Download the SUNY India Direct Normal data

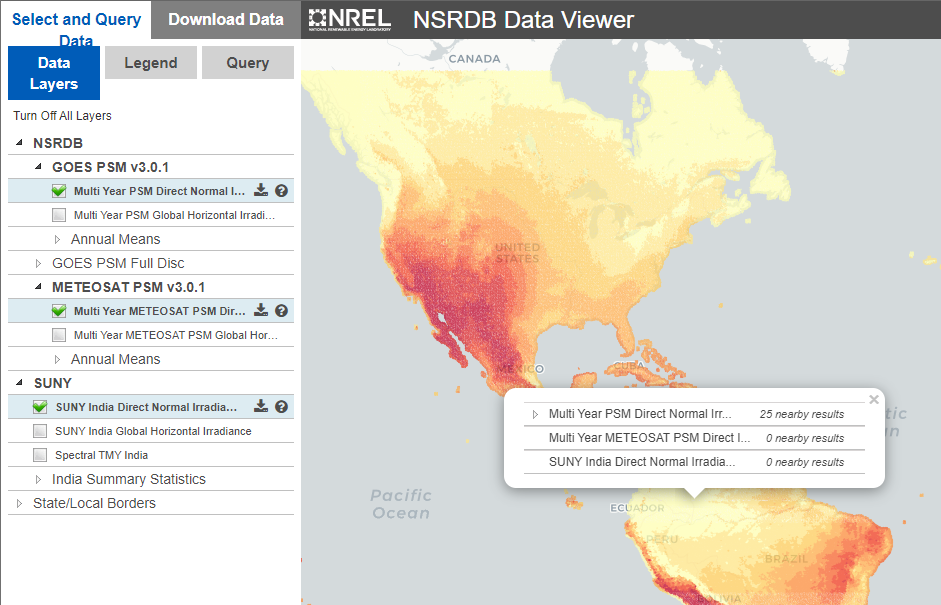coord(259,406)
